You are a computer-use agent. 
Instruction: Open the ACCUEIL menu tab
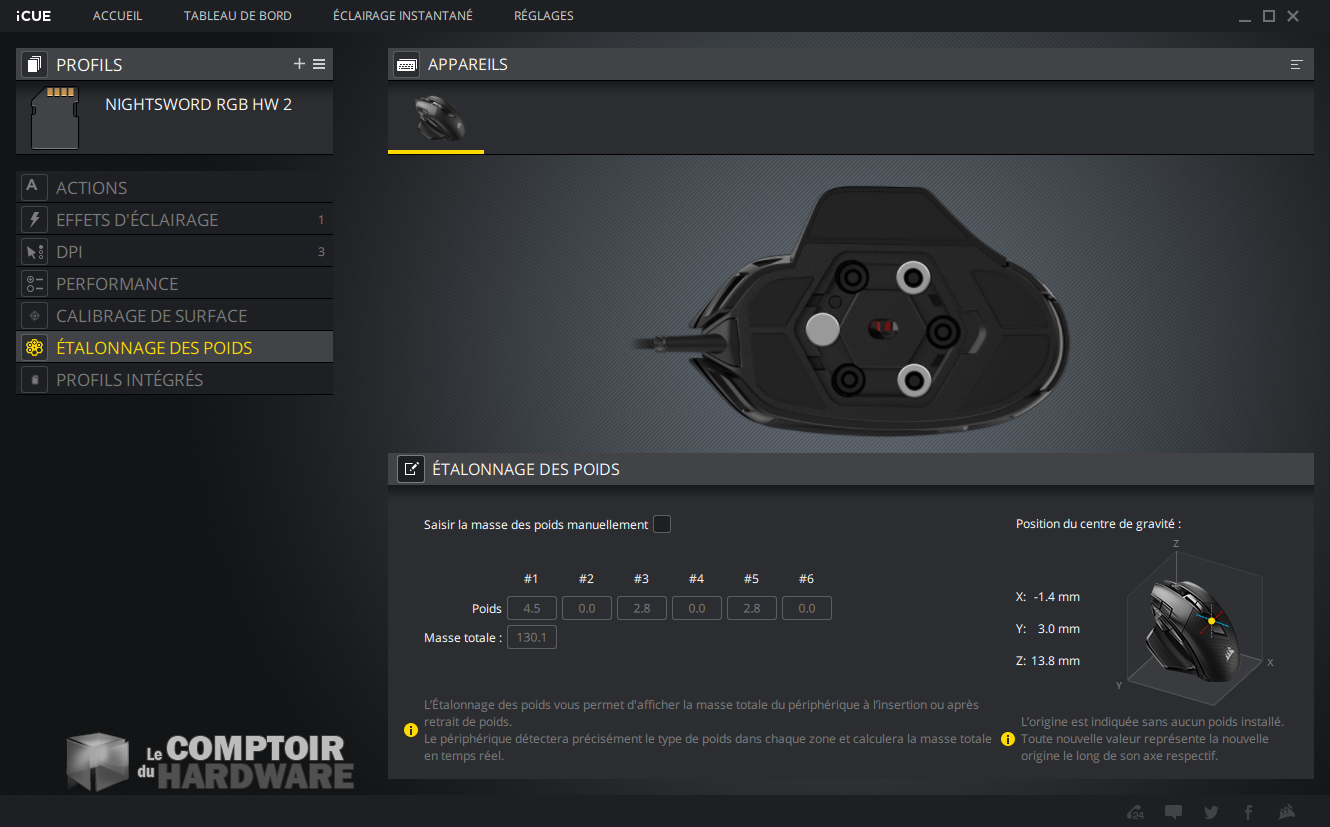click(x=117, y=16)
